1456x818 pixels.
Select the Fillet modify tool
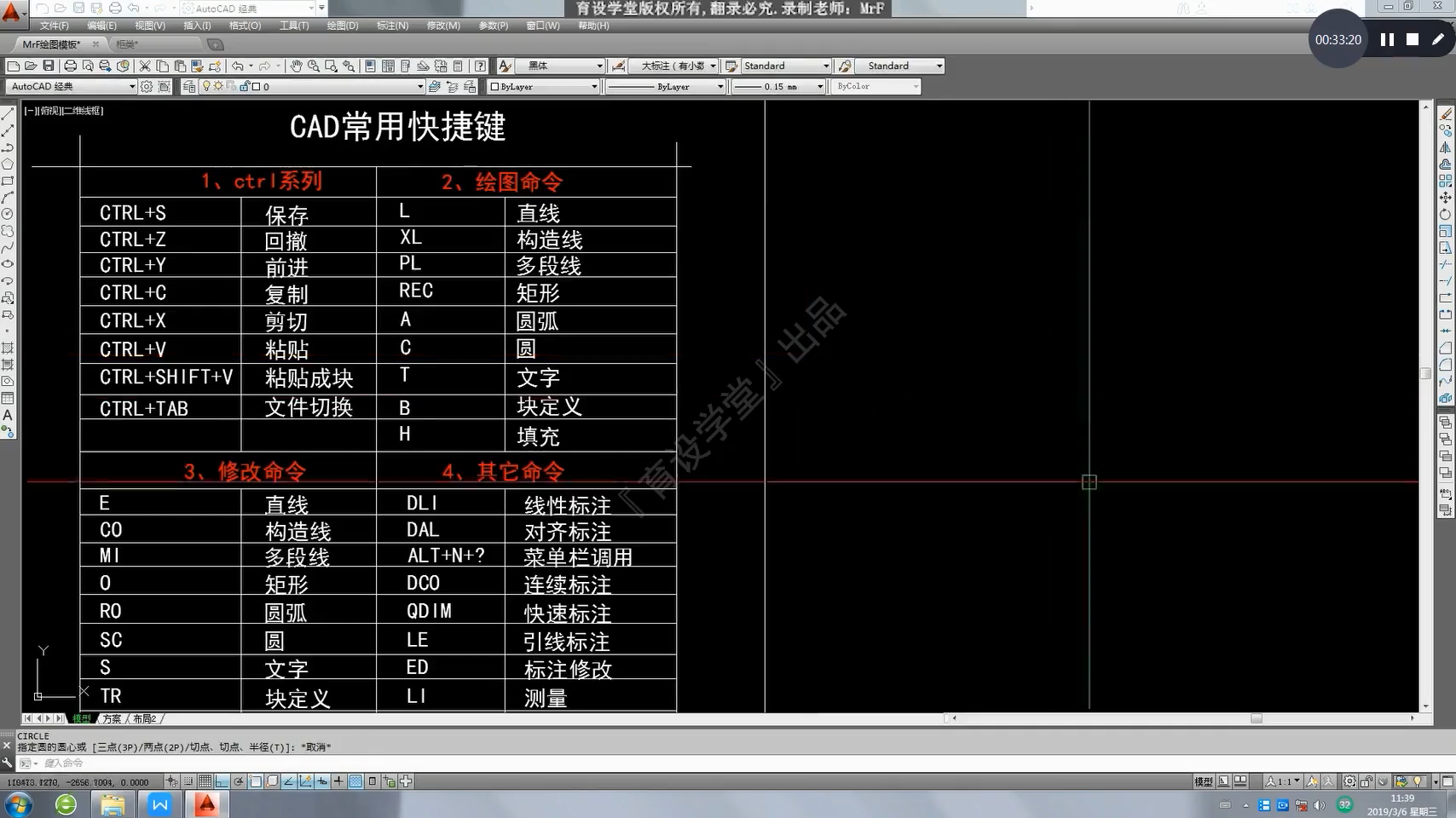1446,365
